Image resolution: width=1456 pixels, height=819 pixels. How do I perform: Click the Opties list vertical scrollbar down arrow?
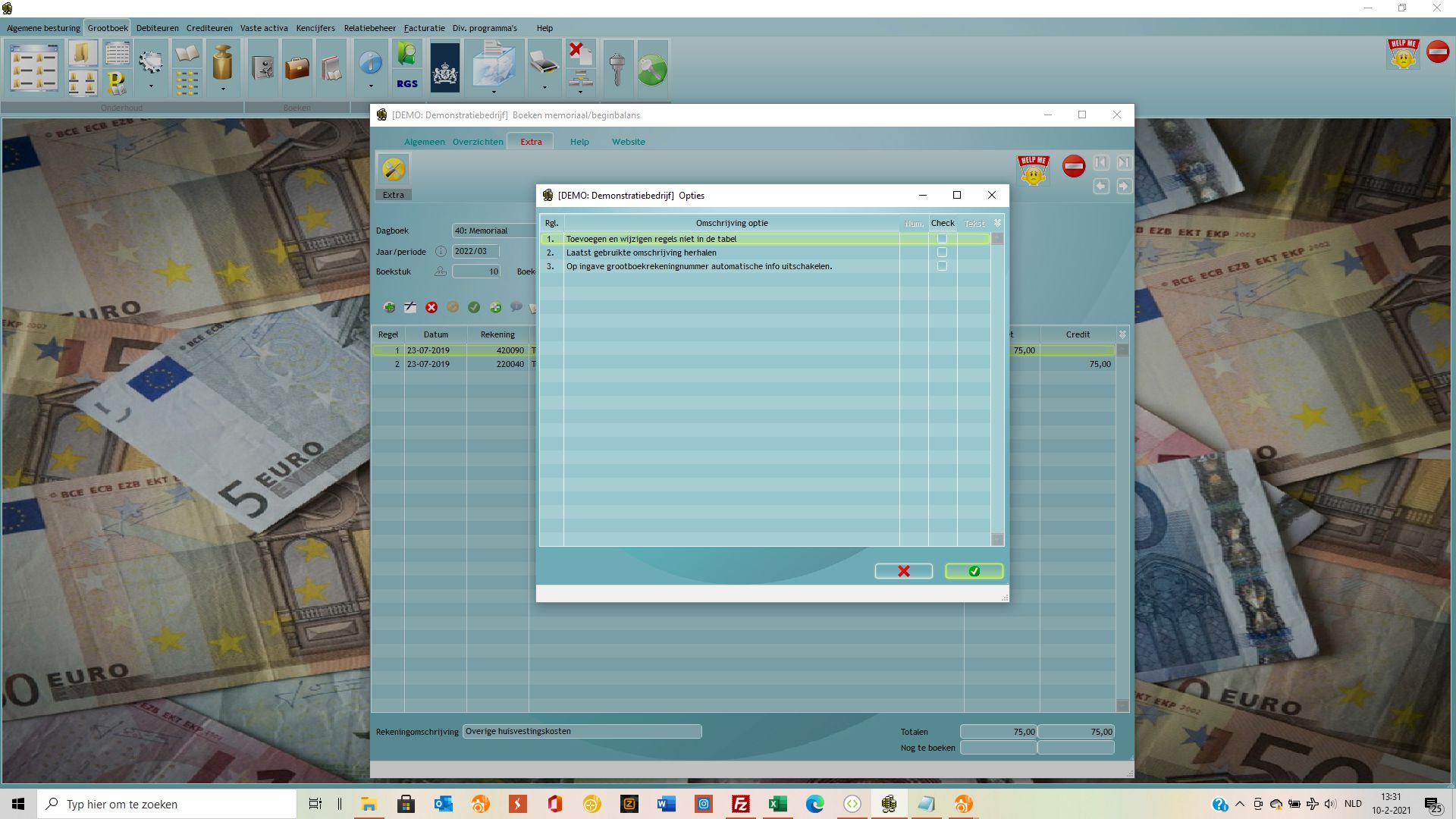pyautogui.click(x=997, y=540)
